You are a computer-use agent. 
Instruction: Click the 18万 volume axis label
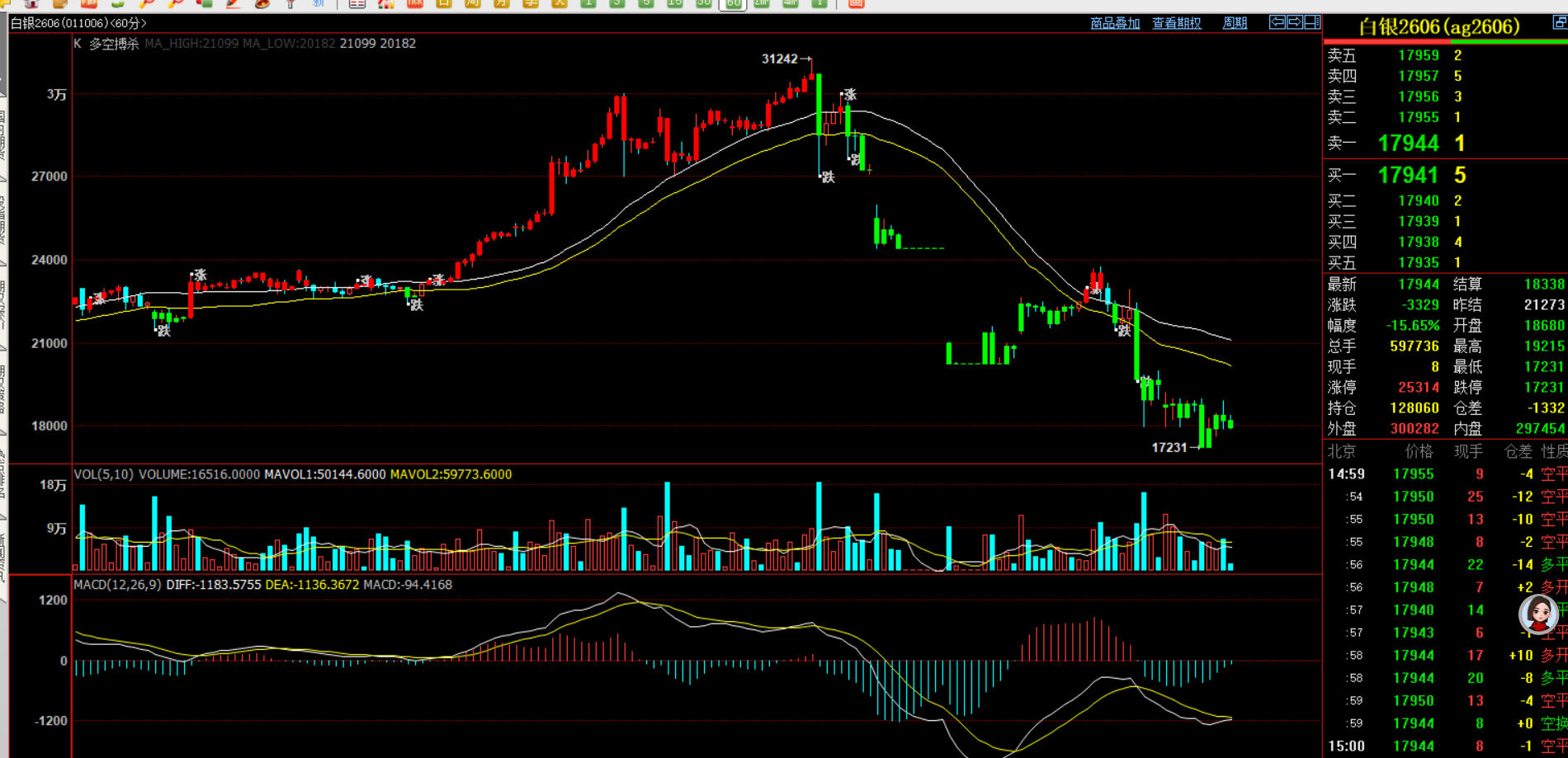[54, 485]
